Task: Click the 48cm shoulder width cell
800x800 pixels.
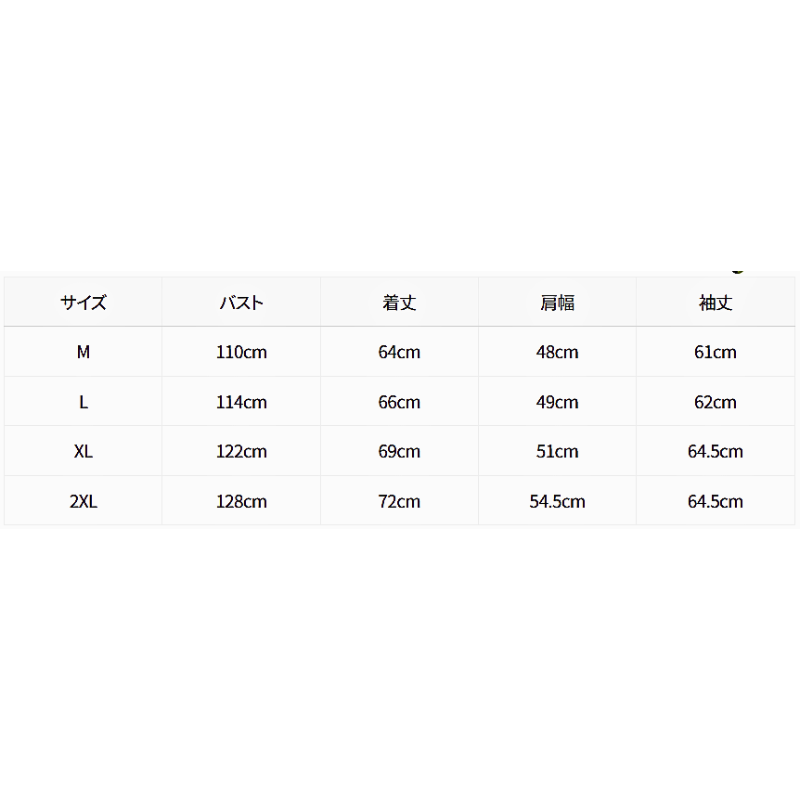Action: 557,352
